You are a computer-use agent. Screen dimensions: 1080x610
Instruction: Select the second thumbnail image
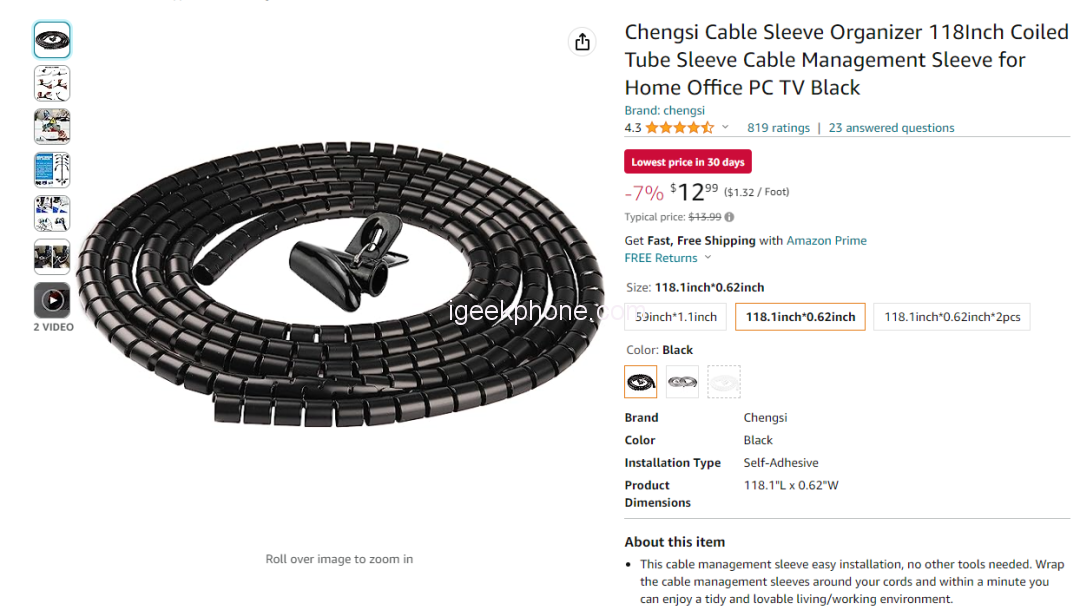[x=52, y=83]
